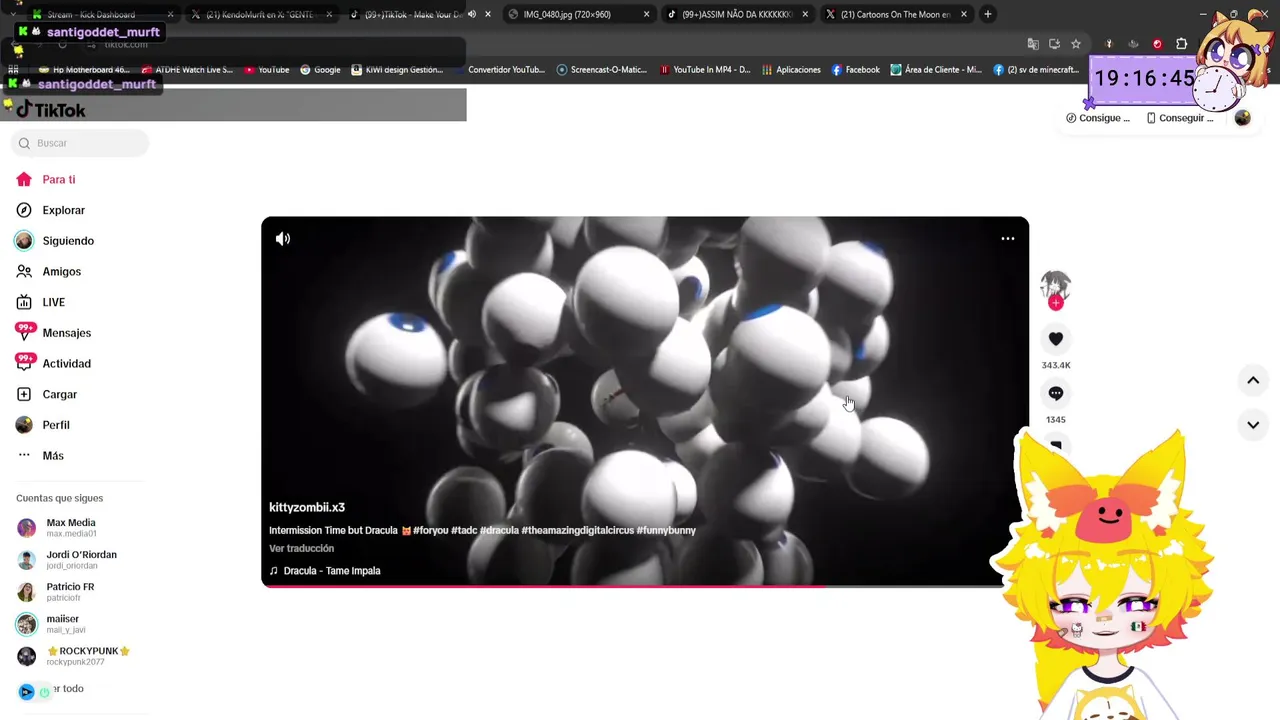The width and height of the screenshot is (1280, 720).
Task: Open the profile avatar in header
Action: (x=1243, y=118)
